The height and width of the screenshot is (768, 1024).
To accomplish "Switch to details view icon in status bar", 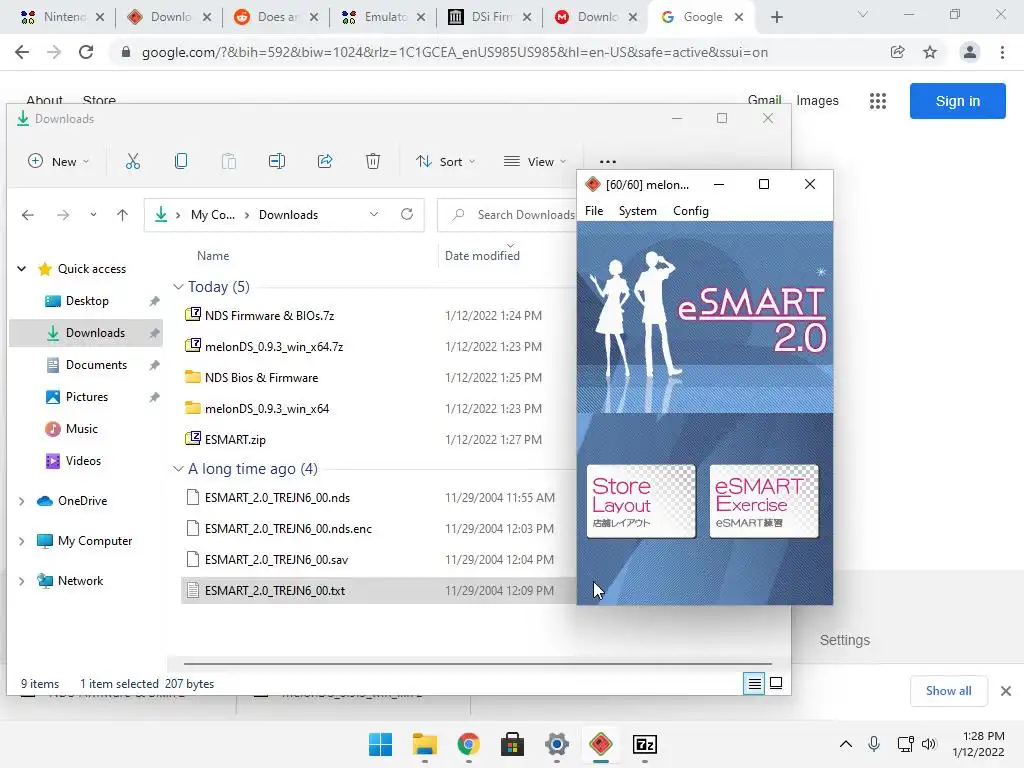I will (x=754, y=683).
